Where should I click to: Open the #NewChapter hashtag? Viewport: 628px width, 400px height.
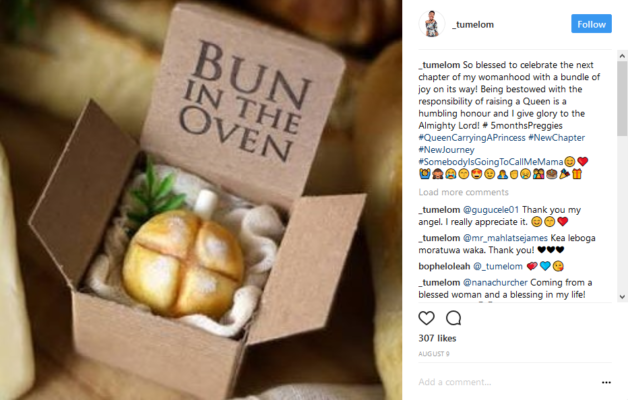point(556,137)
